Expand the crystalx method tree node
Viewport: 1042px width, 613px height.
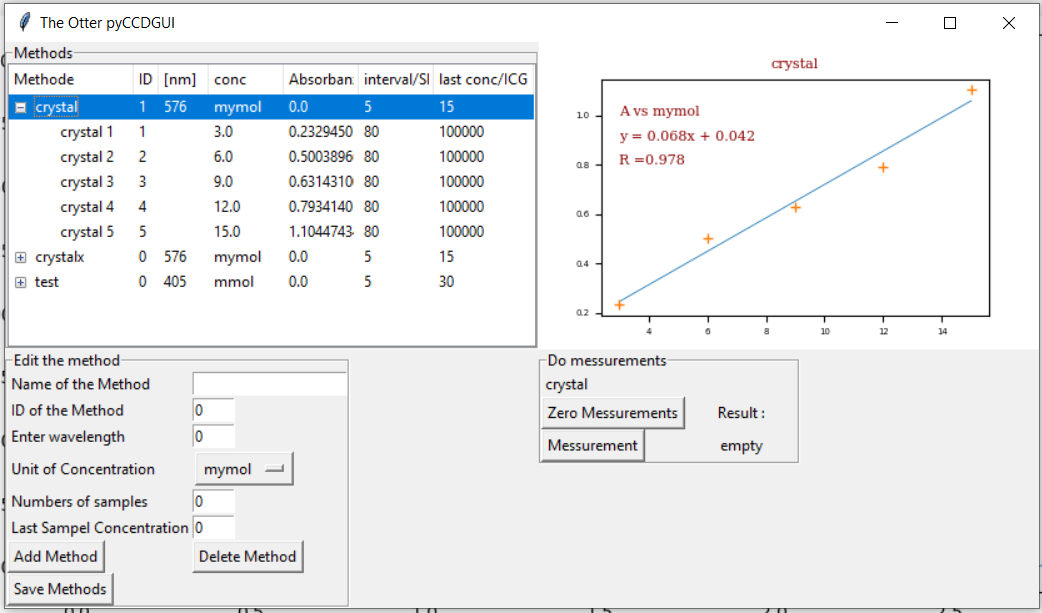21,257
